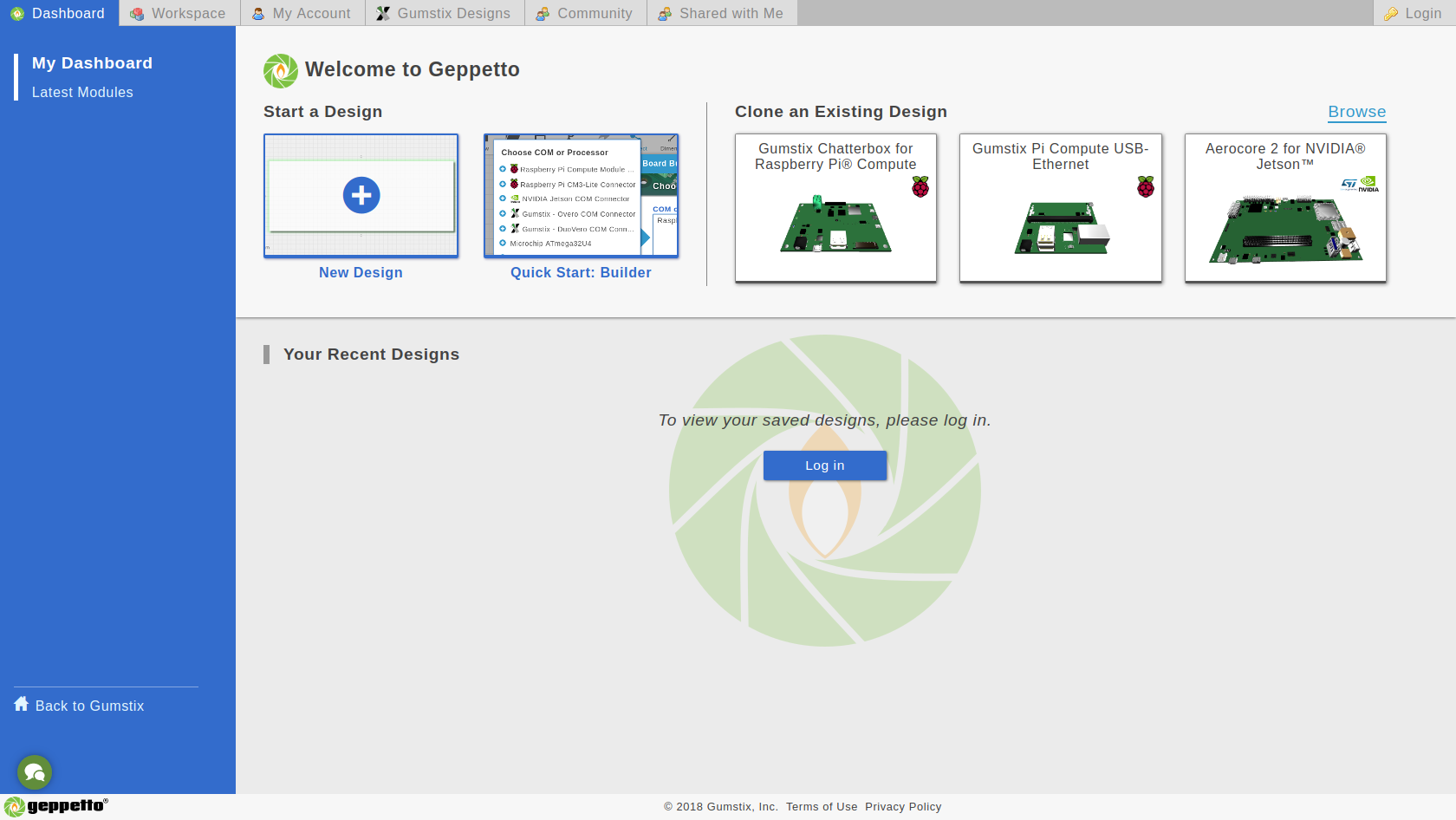The height and width of the screenshot is (820, 1456).
Task: Clone the Aerocore 2 for NVIDIA Jetson design
Action: pyautogui.click(x=1285, y=208)
